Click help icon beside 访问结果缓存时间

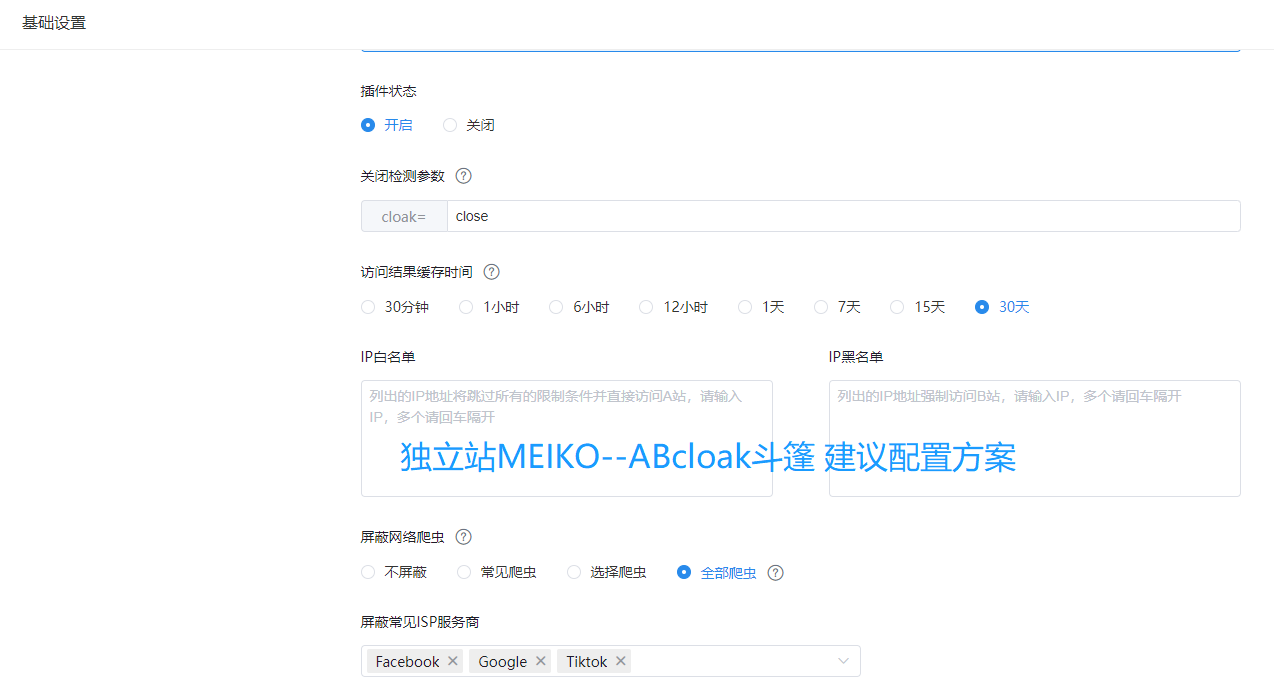[491, 272]
